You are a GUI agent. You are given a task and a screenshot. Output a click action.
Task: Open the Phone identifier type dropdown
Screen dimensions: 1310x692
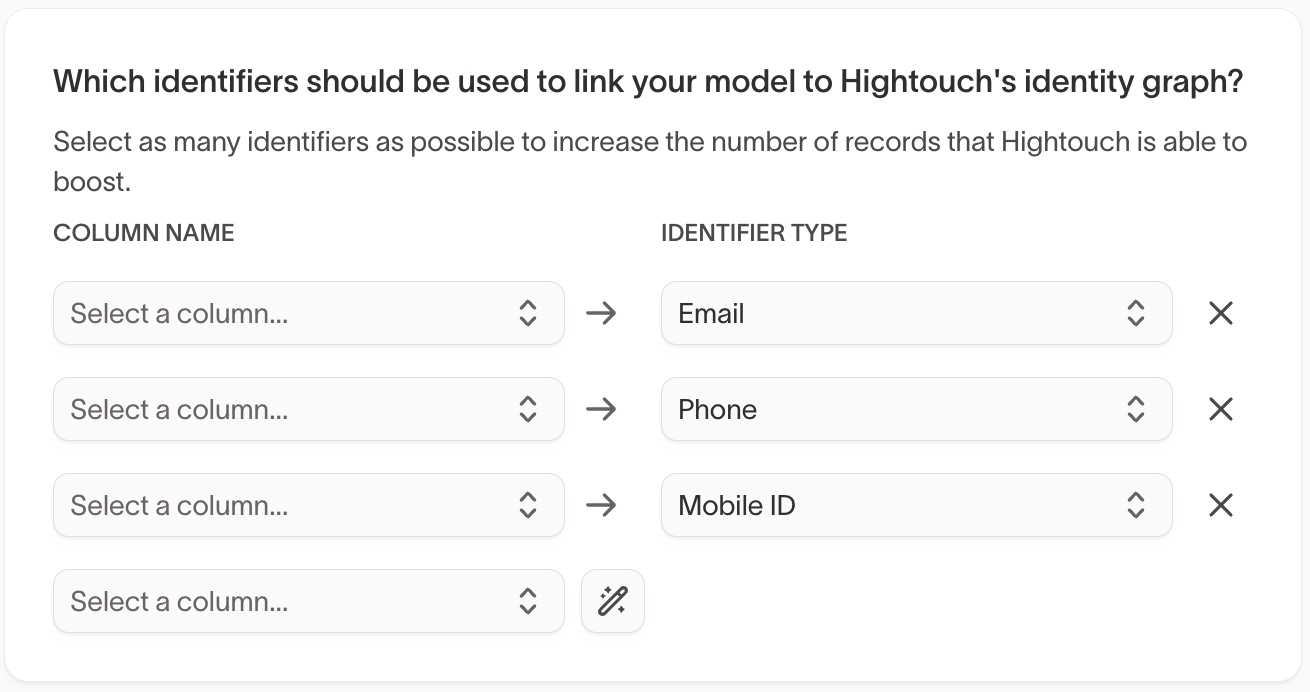[x=915, y=410]
